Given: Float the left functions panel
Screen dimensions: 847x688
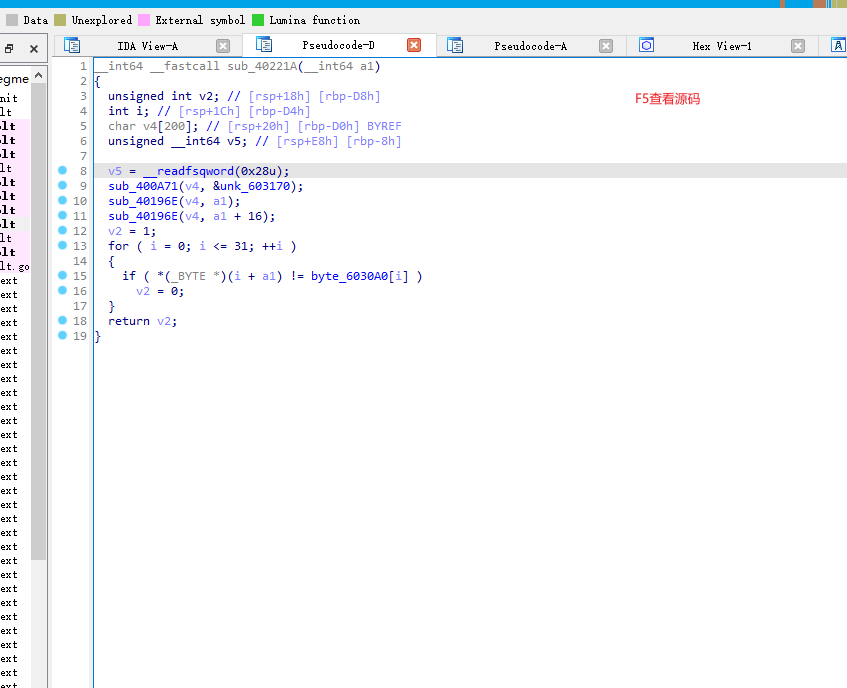Looking at the screenshot, I should pyautogui.click(x=9, y=49).
